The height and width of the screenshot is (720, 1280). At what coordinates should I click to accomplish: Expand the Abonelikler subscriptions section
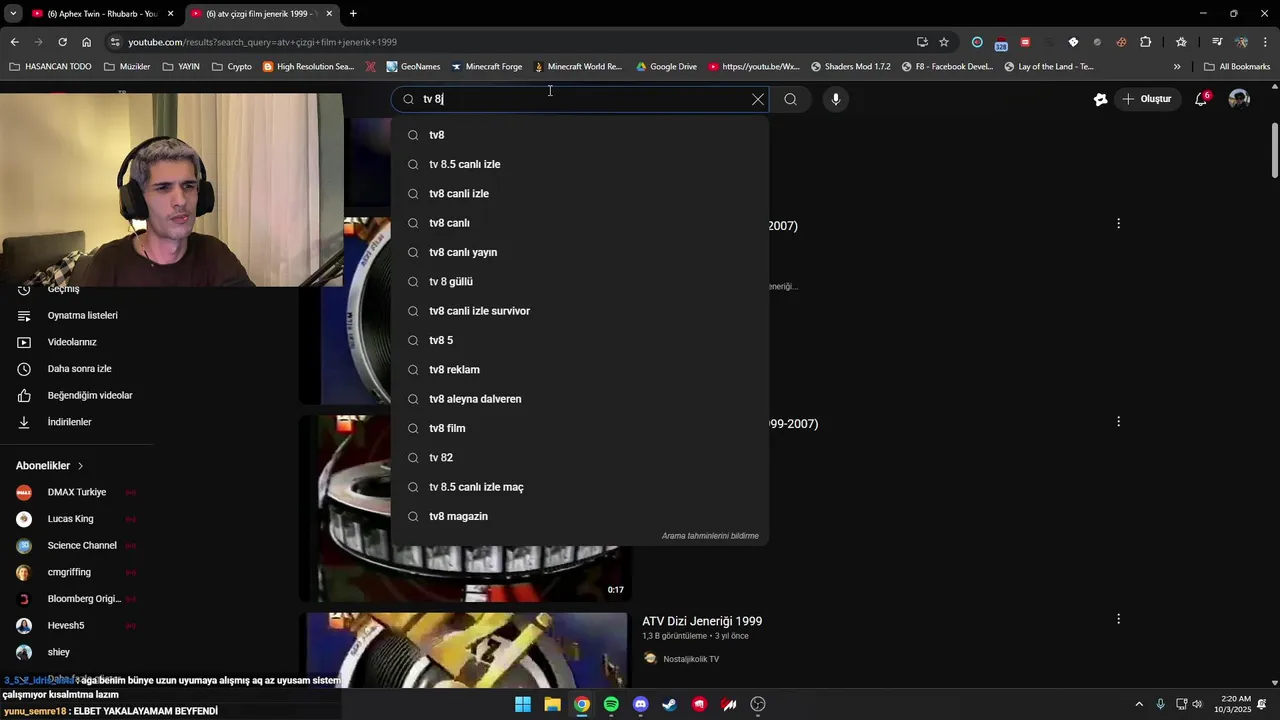[50, 466]
